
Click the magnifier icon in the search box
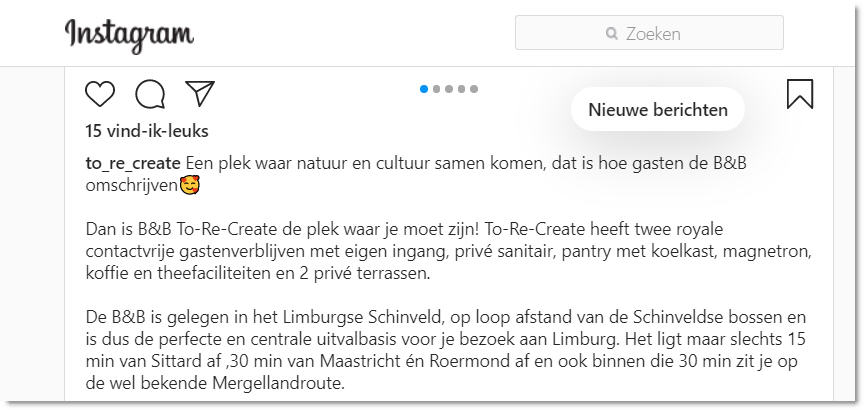tap(612, 34)
